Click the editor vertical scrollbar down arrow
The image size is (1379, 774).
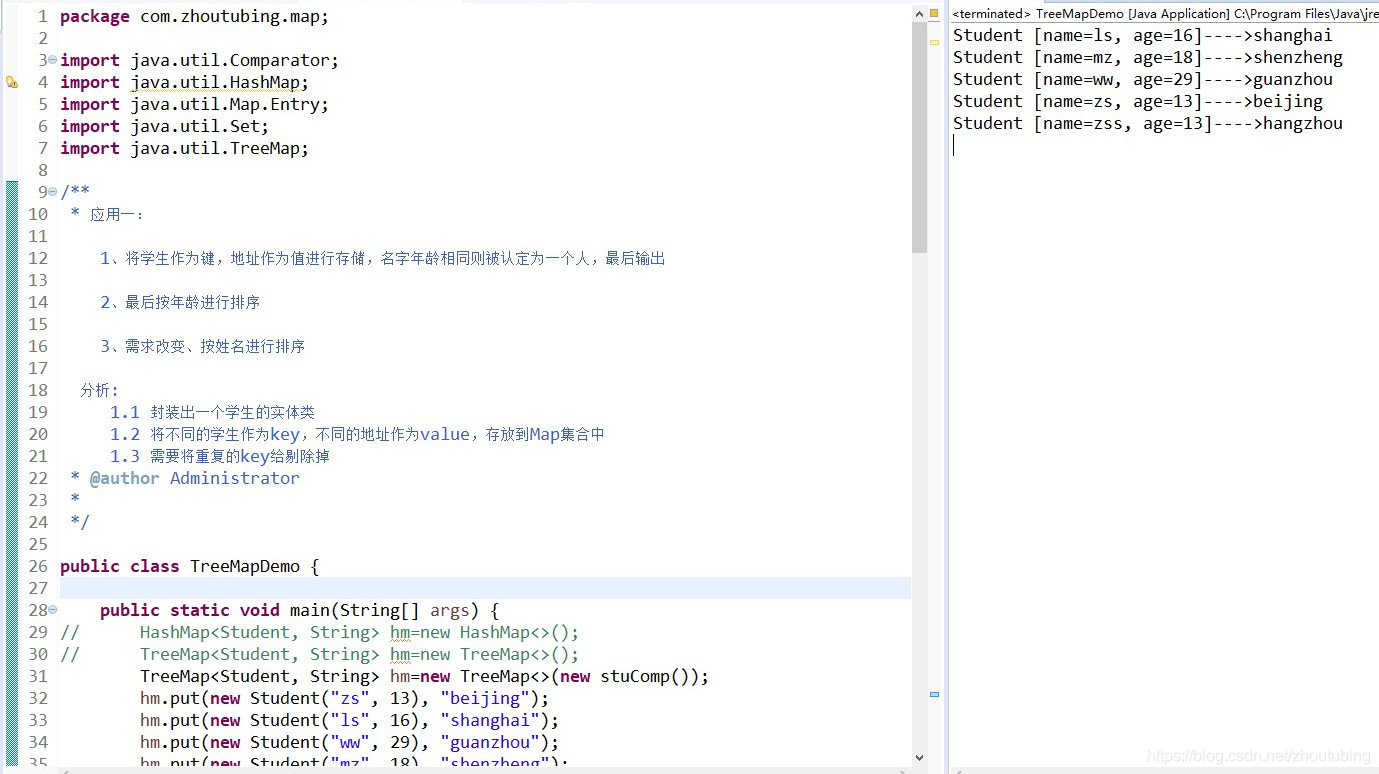click(x=920, y=759)
